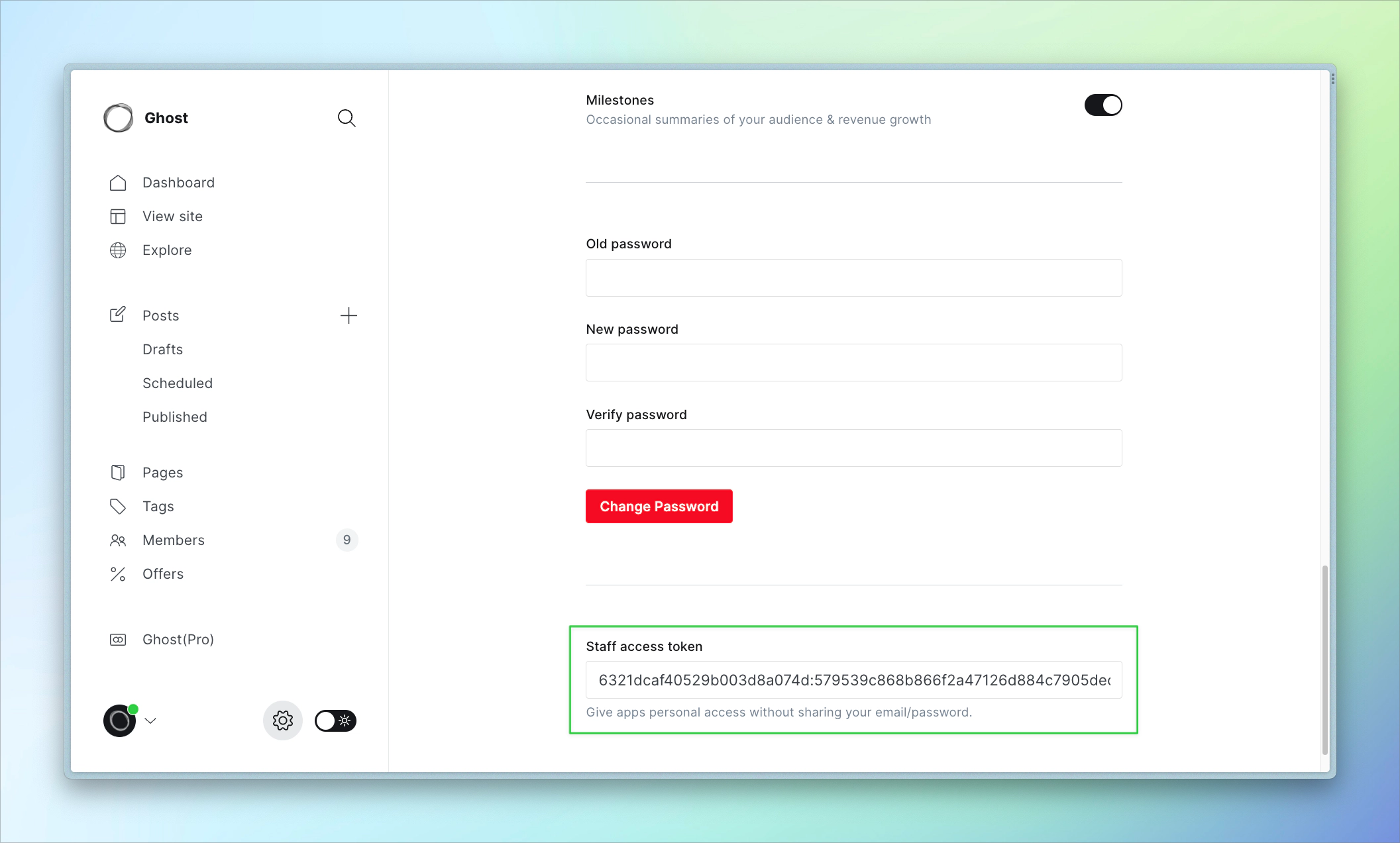Click the Dashboard home icon
Image resolution: width=1400 pixels, height=843 pixels.
(x=118, y=183)
